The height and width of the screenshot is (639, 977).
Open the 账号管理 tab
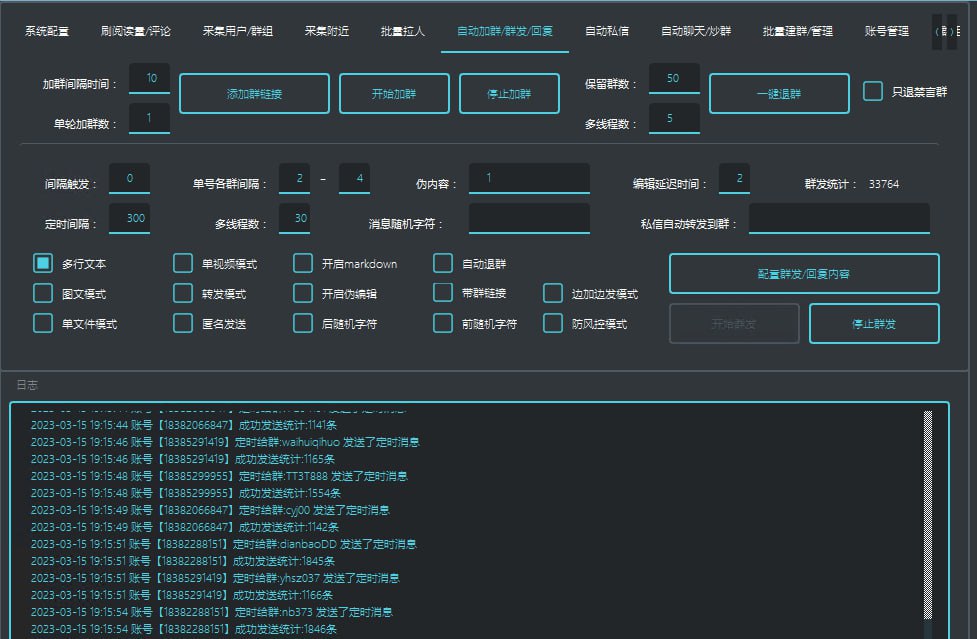pyautogui.click(x=886, y=31)
